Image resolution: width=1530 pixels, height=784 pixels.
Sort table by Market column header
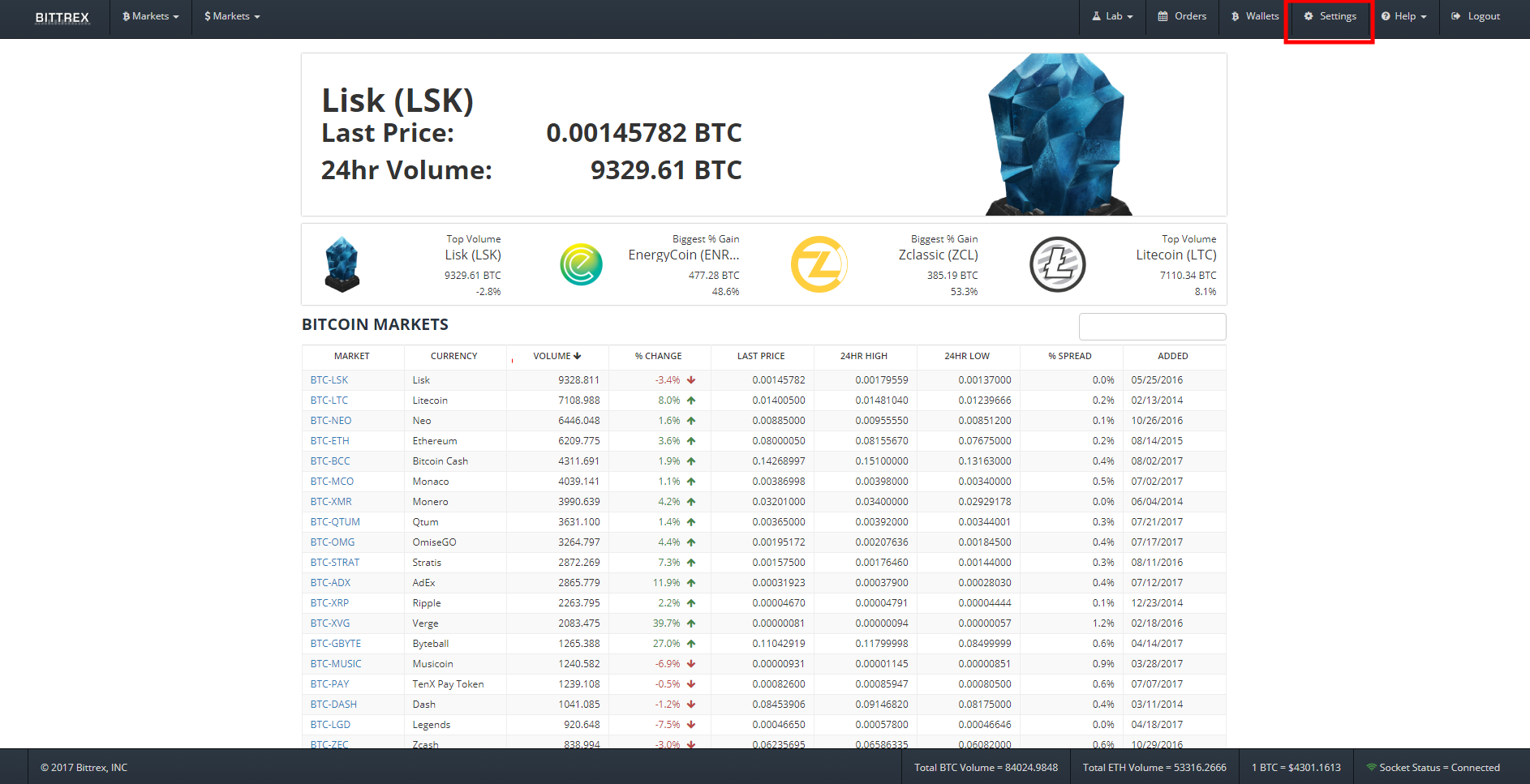click(x=352, y=356)
